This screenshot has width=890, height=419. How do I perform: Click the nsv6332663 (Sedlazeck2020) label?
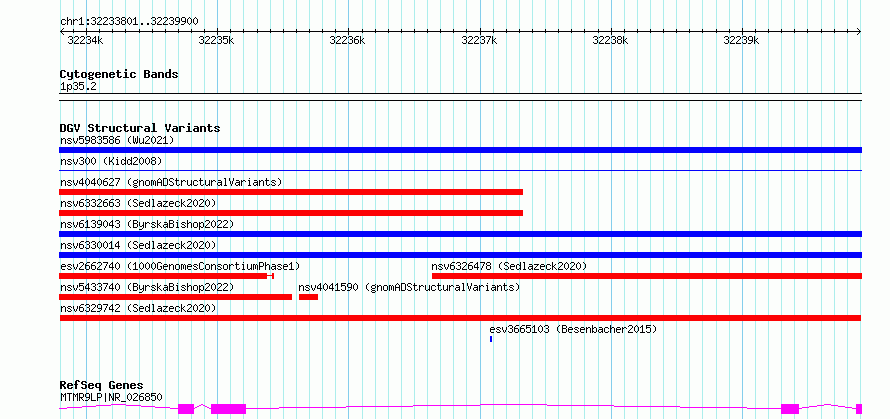click(138, 203)
